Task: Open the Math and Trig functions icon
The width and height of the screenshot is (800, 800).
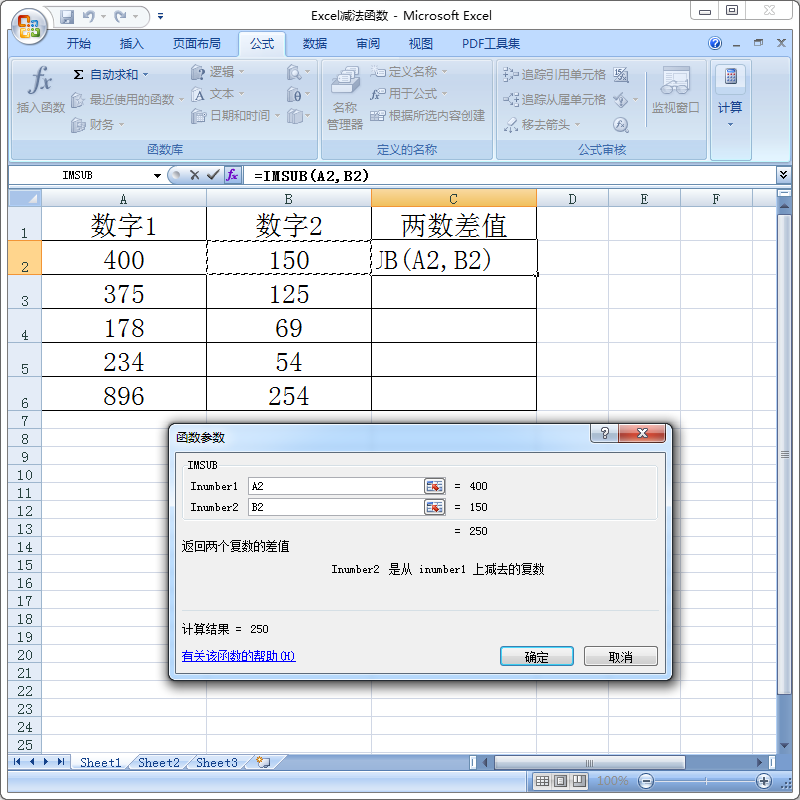Action: coord(294,94)
